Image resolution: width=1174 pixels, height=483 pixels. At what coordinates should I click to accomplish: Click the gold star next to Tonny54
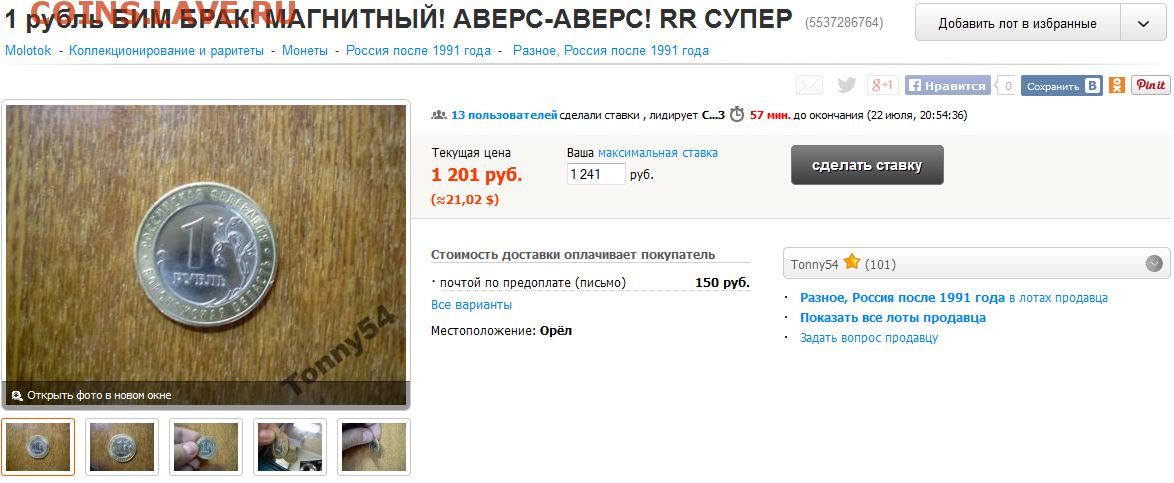(x=851, y=263)
